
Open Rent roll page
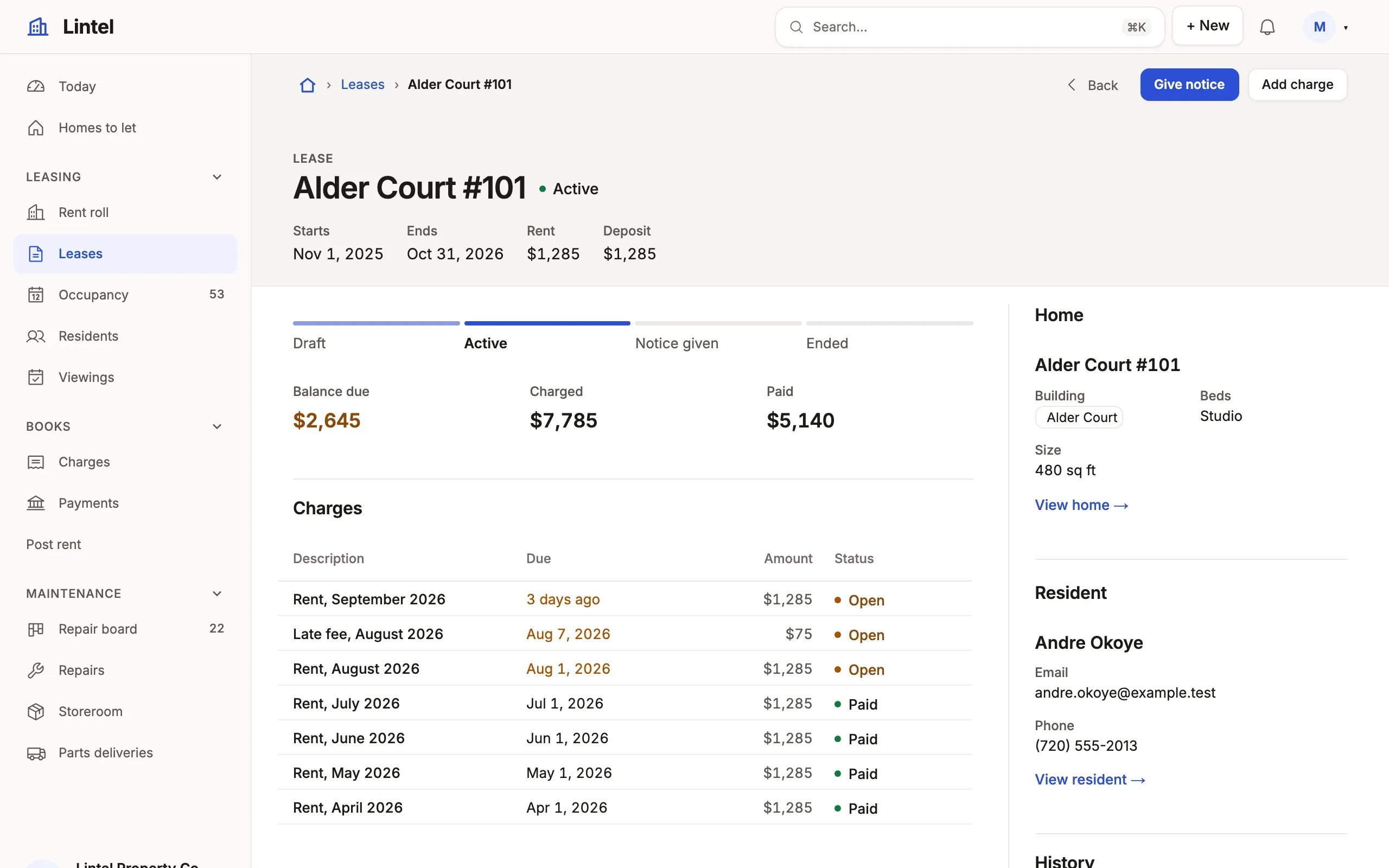(x=125, y=213)
